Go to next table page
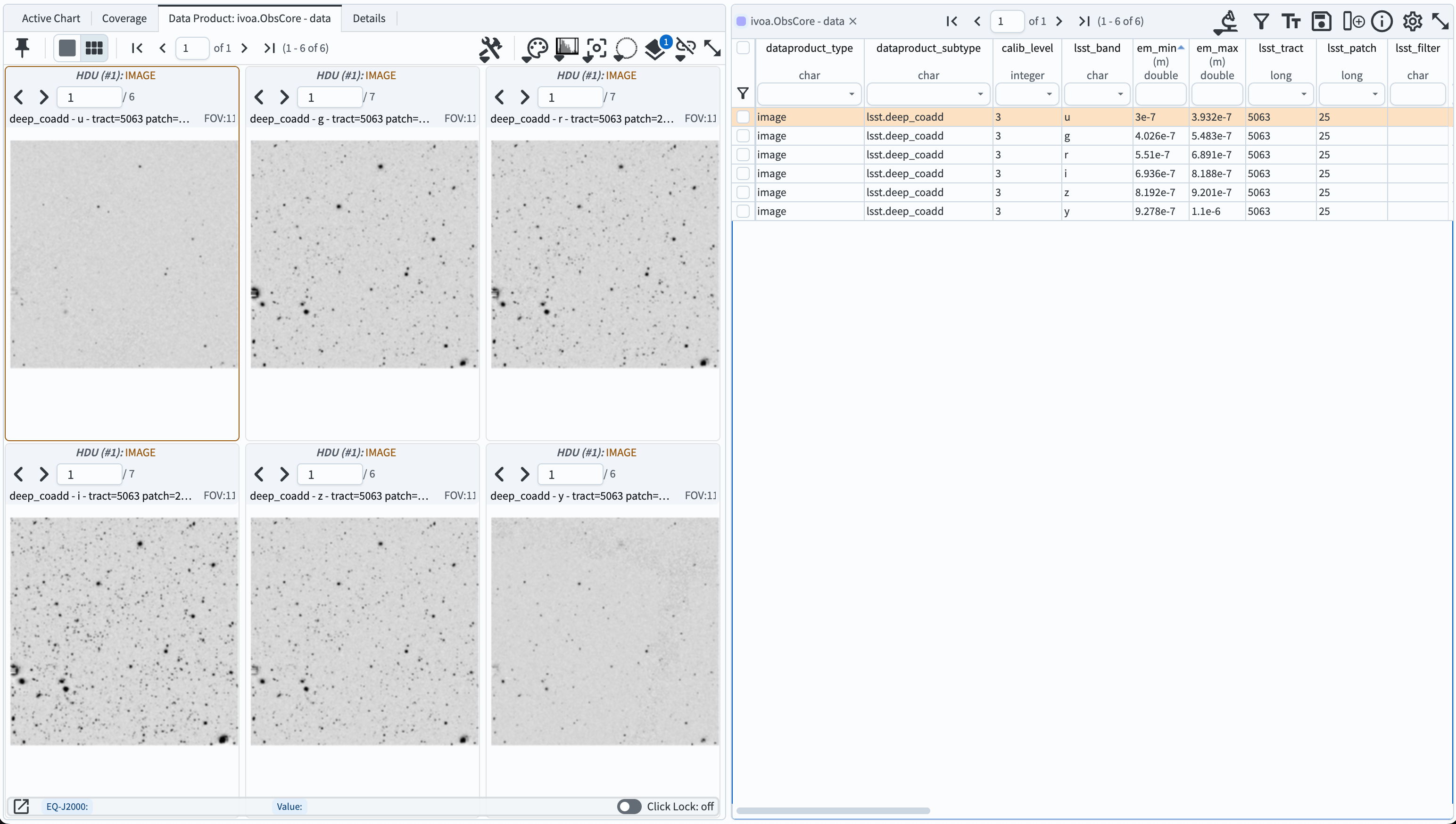The width and height of the screenshot is (1456, 824). coord(1059,21)
